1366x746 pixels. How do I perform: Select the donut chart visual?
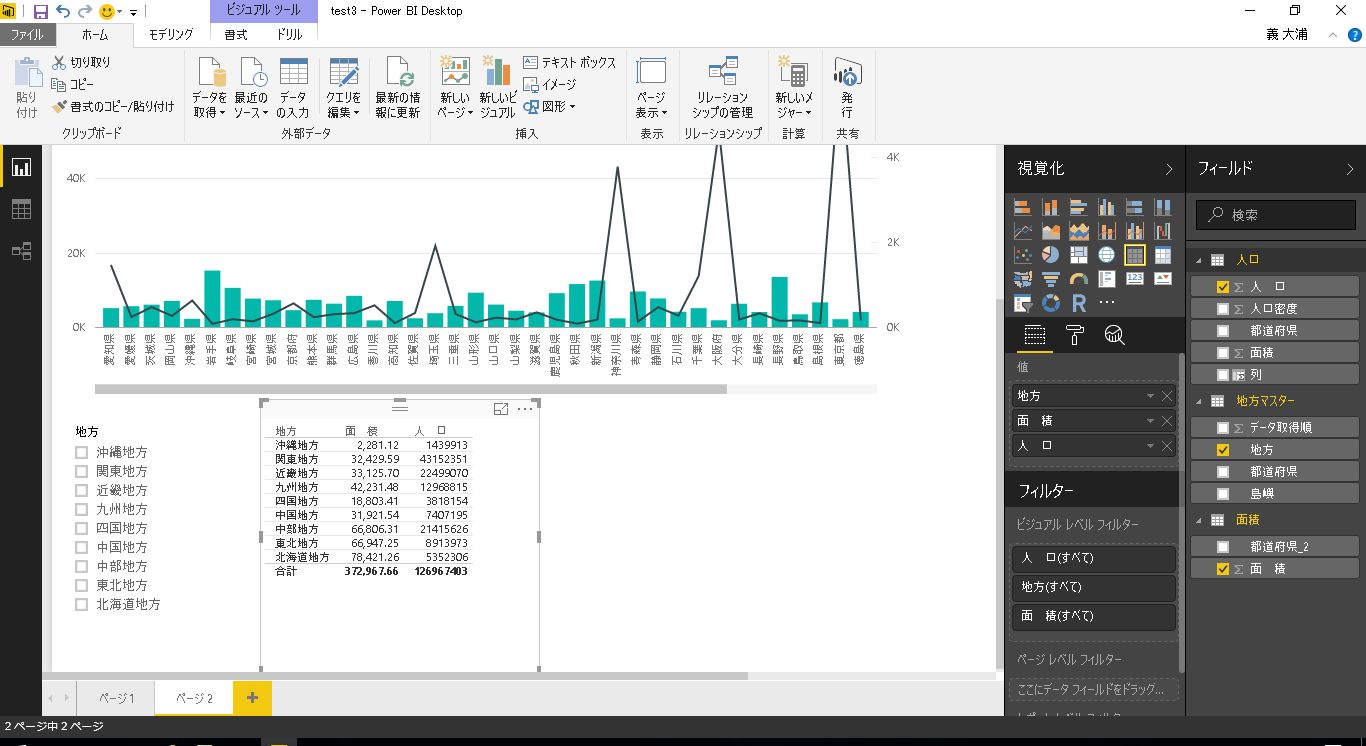pyautogui.click(x=1051, y=303)
